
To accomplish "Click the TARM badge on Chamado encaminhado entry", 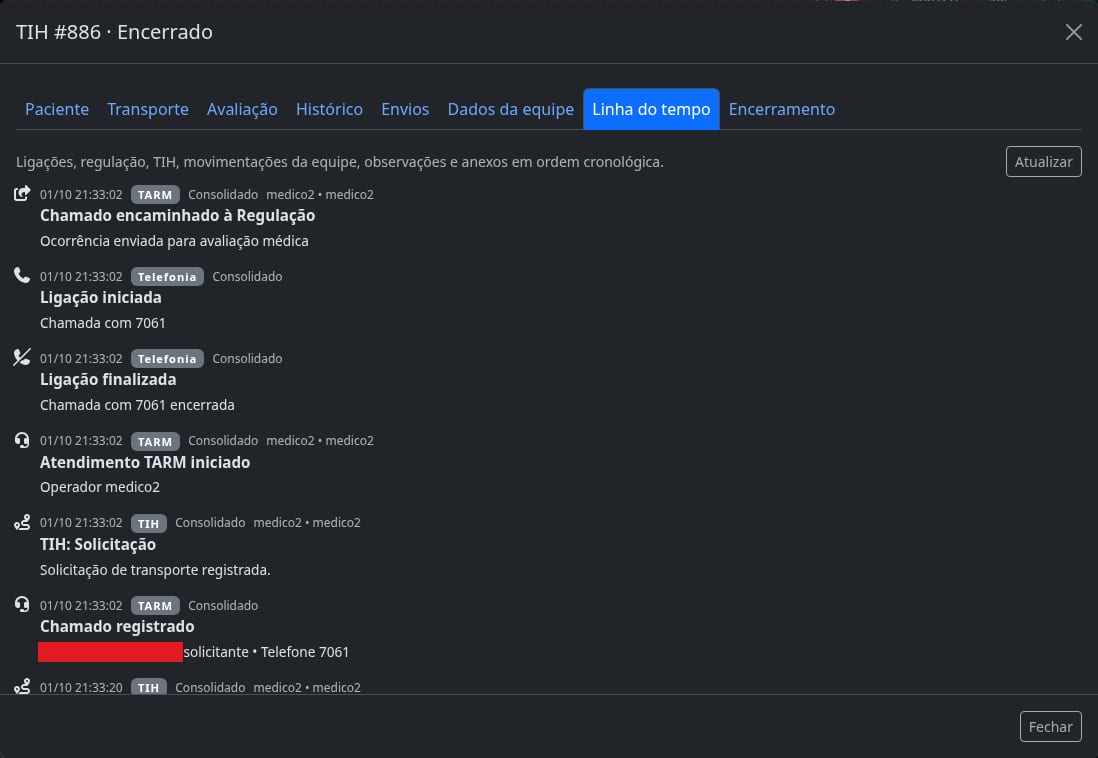I will (155, 195).
